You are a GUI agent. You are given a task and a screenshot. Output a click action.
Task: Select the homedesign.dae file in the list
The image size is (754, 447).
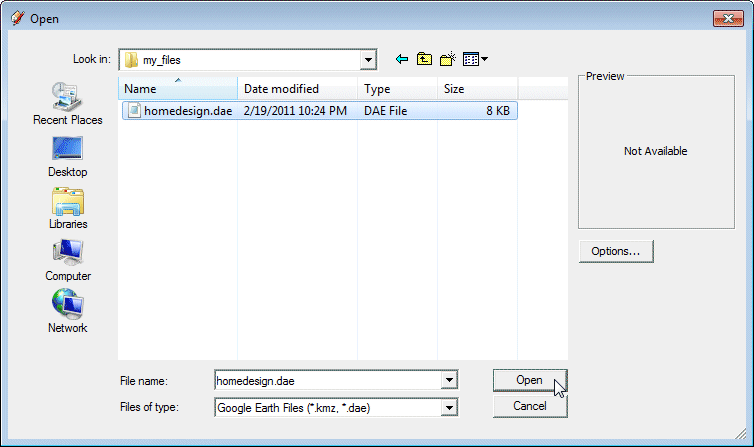click(x=187, y=111)
